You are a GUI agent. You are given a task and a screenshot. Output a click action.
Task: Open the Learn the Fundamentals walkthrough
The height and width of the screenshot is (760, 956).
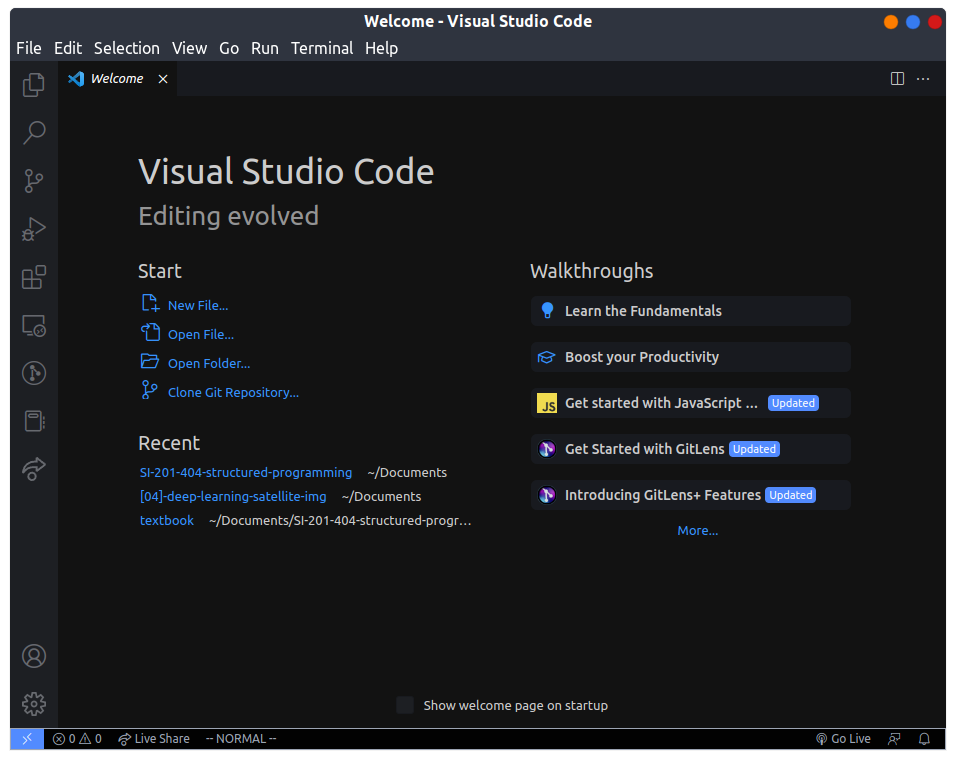tap(691, 311)
